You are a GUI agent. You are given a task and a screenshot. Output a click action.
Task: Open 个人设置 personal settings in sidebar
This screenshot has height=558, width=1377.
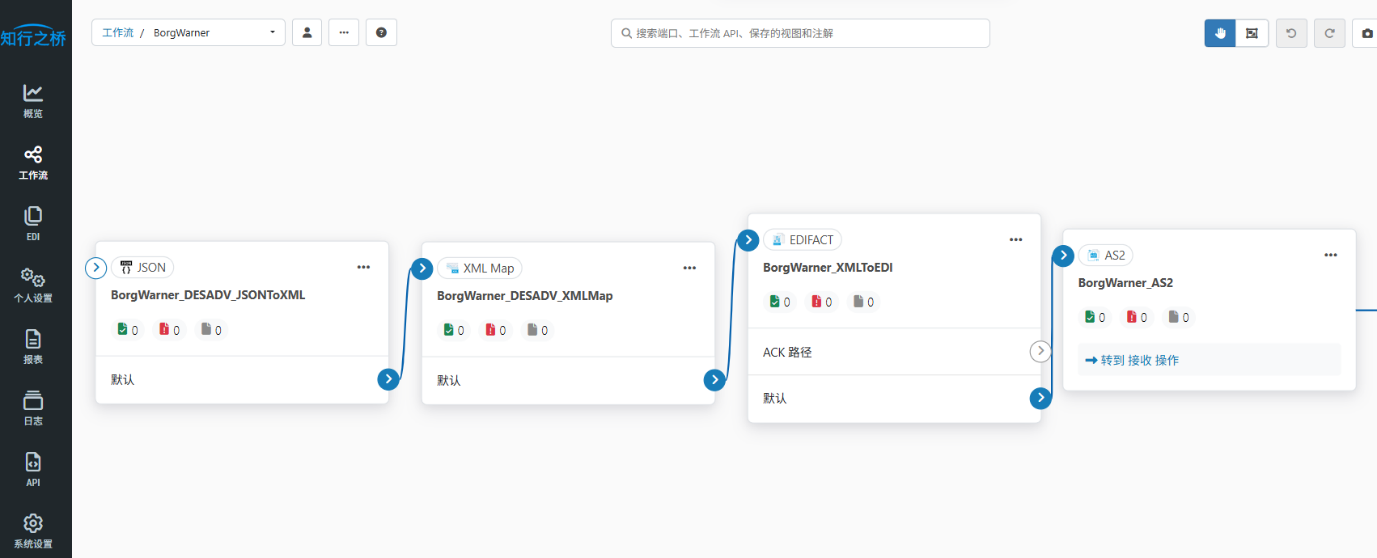tap(34, 284)
